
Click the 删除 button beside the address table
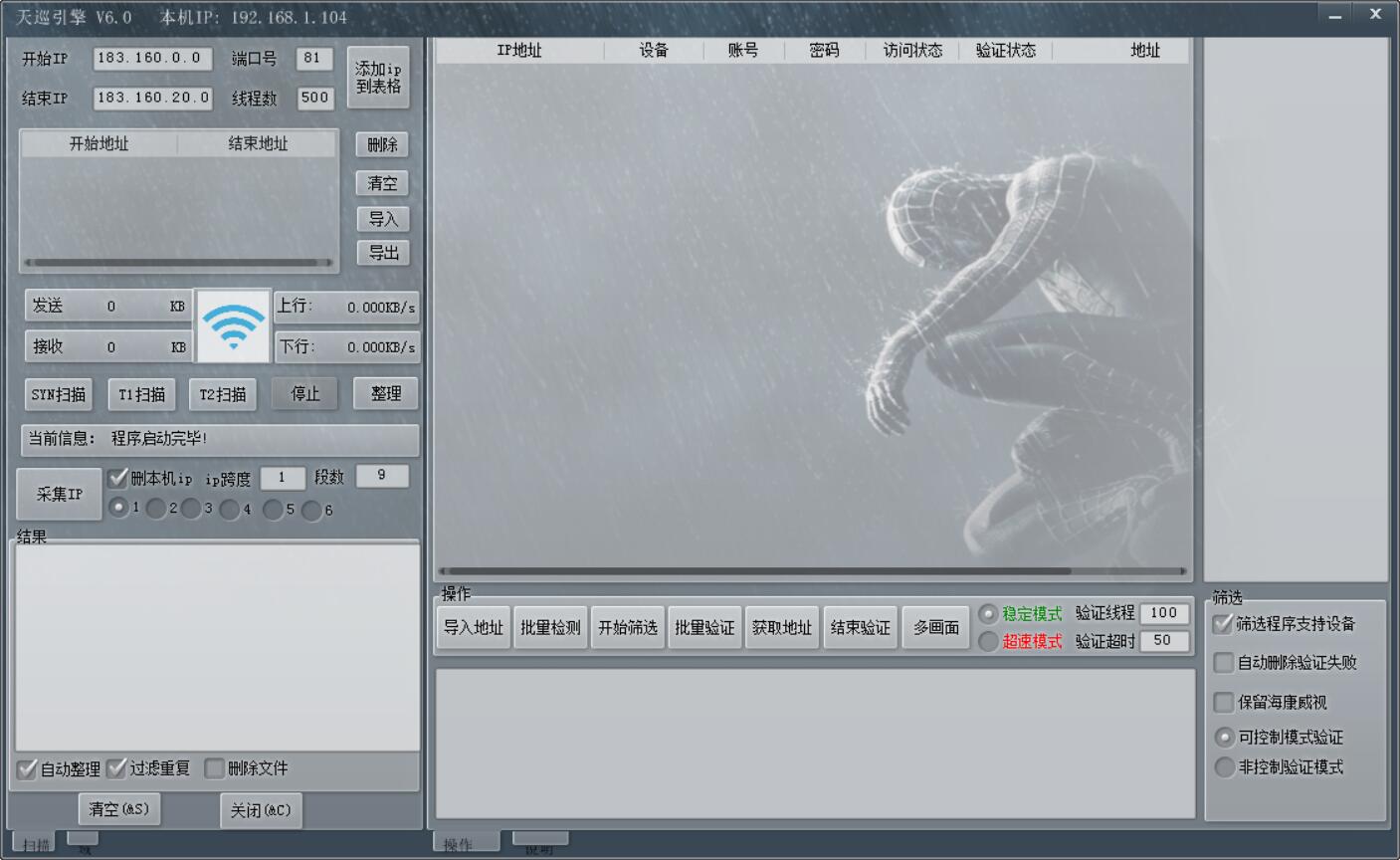coord(382,144)
